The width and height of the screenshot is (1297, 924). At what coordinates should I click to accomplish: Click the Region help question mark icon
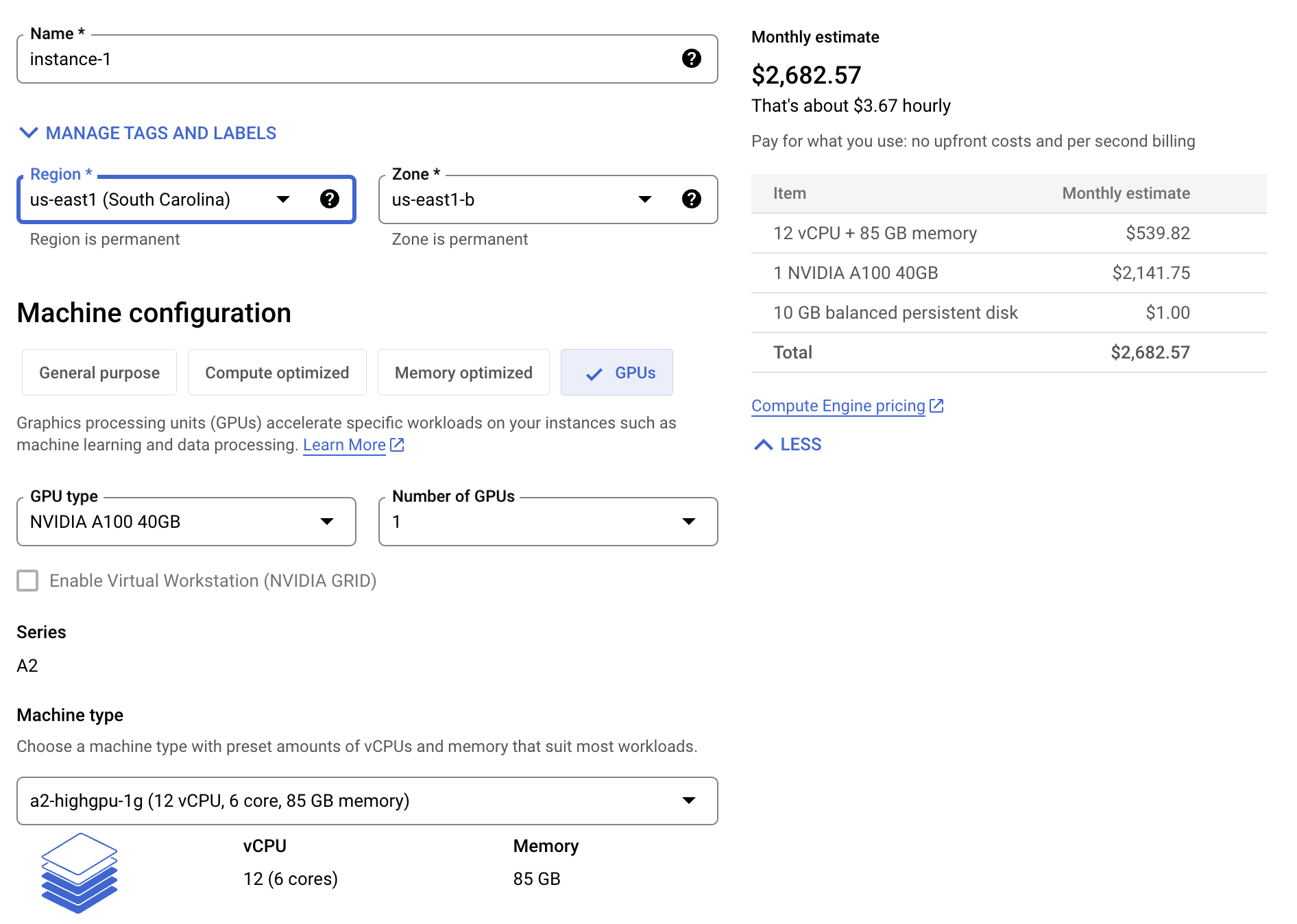pos(331,199)
